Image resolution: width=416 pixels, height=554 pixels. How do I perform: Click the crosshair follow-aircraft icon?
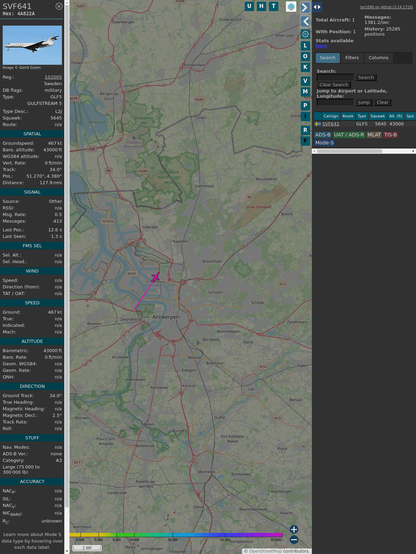(305, 34)
